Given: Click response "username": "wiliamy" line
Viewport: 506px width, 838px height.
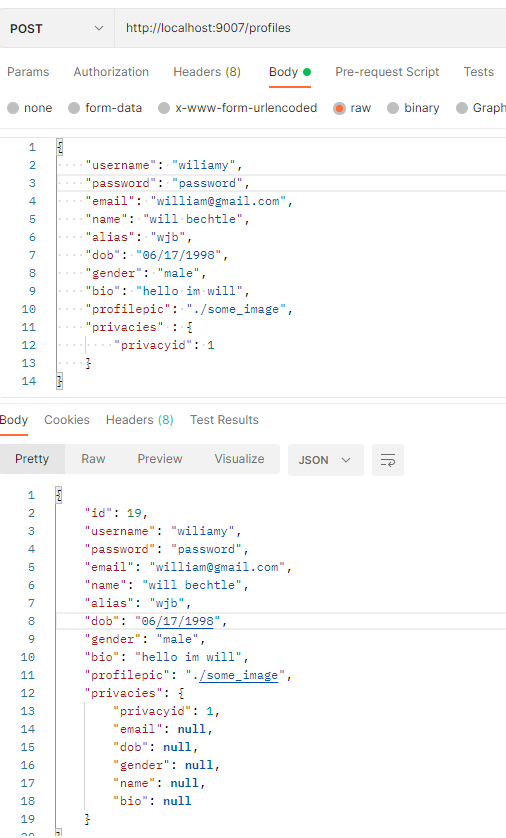Looking at the screenshot, I should (x=162, y=532).
